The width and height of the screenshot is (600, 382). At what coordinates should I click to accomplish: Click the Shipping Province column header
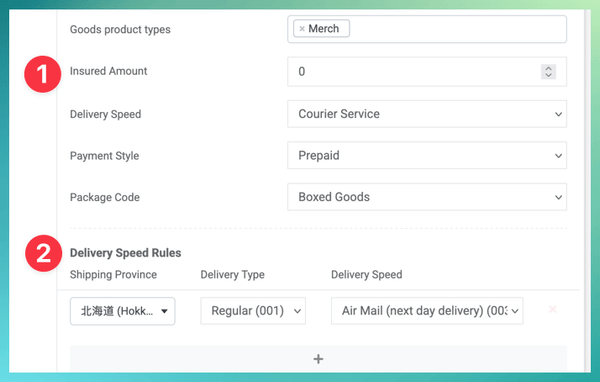[113, 274]
